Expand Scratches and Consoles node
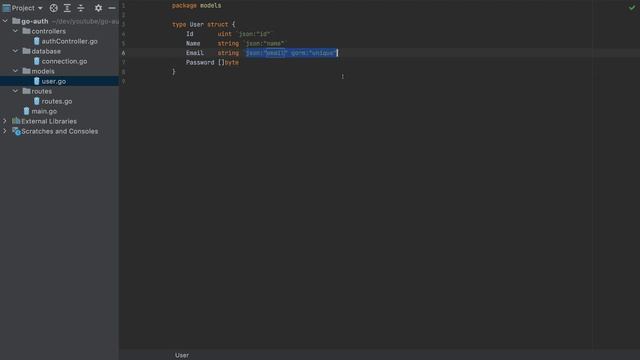The image size is (640, 360). (x=5, y=131)
